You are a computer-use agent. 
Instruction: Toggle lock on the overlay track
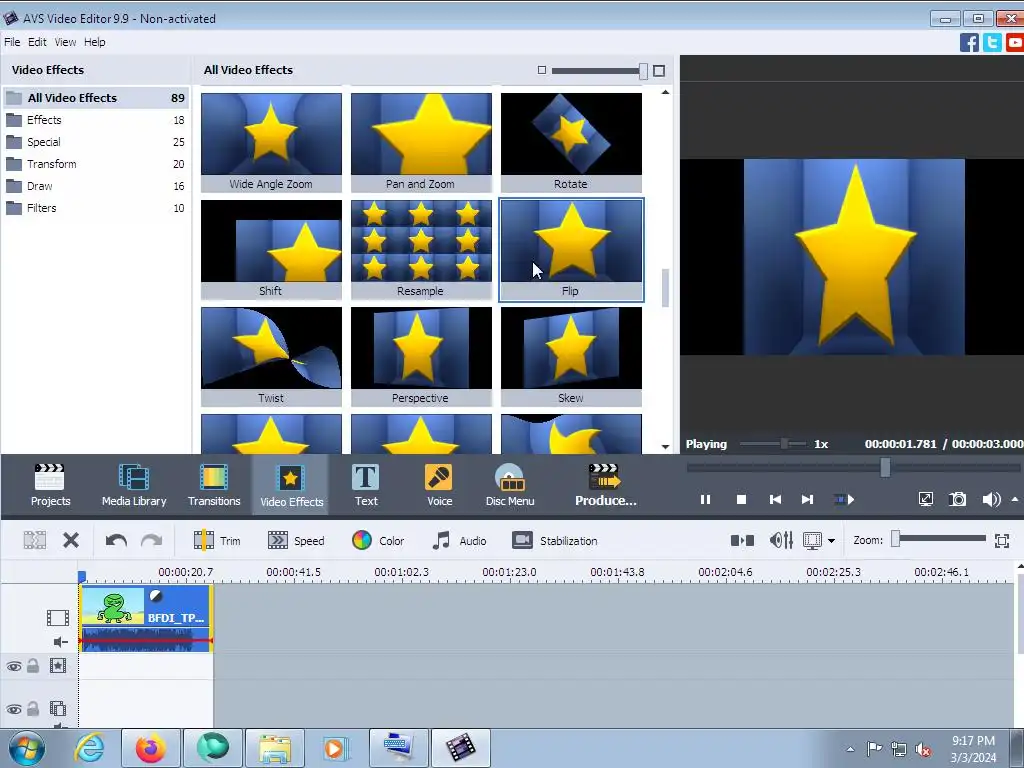click(33, 709)
